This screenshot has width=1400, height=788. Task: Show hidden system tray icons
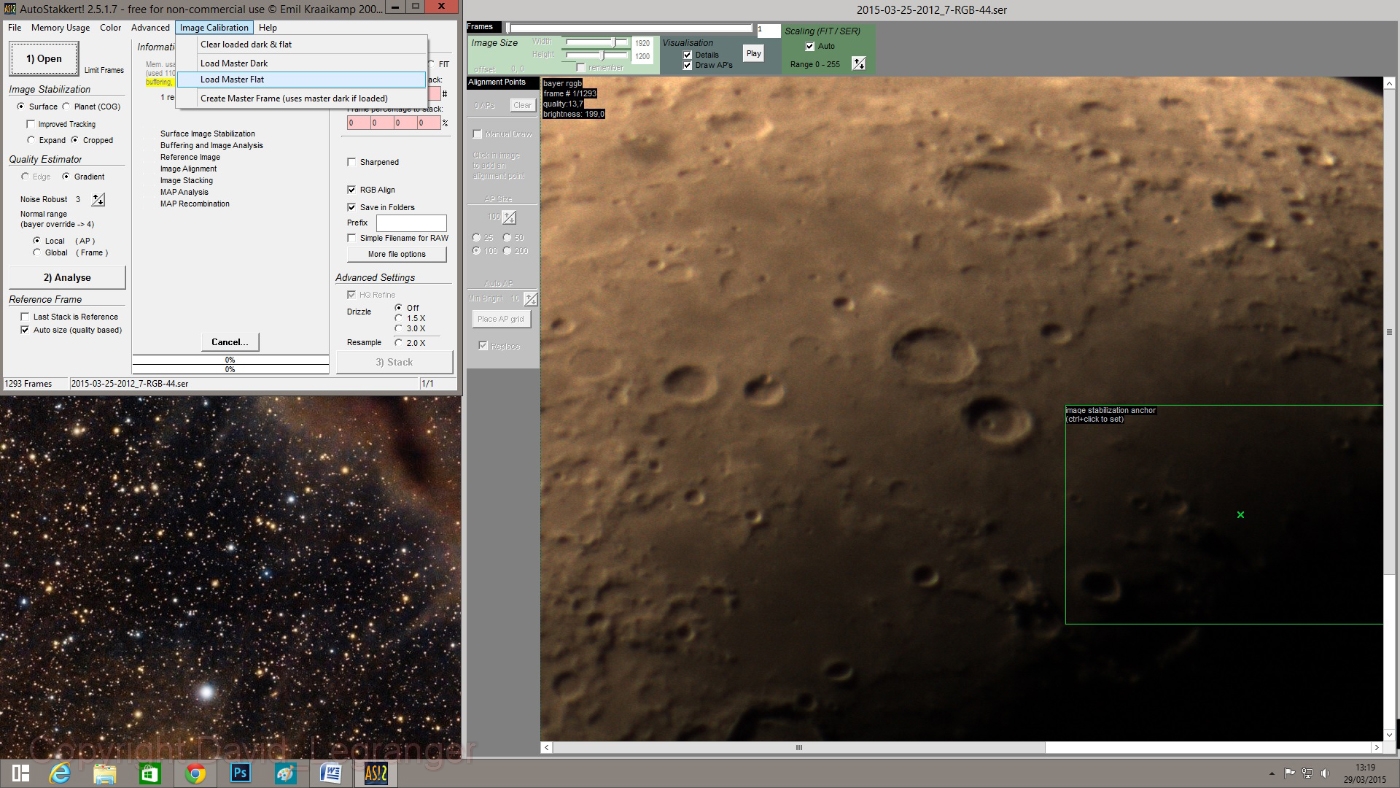(1272, 774)
